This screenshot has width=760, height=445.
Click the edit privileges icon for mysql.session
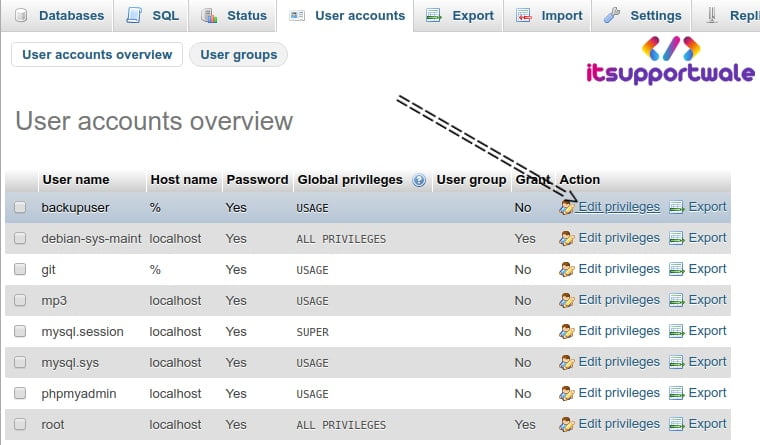tap(566, 332)
